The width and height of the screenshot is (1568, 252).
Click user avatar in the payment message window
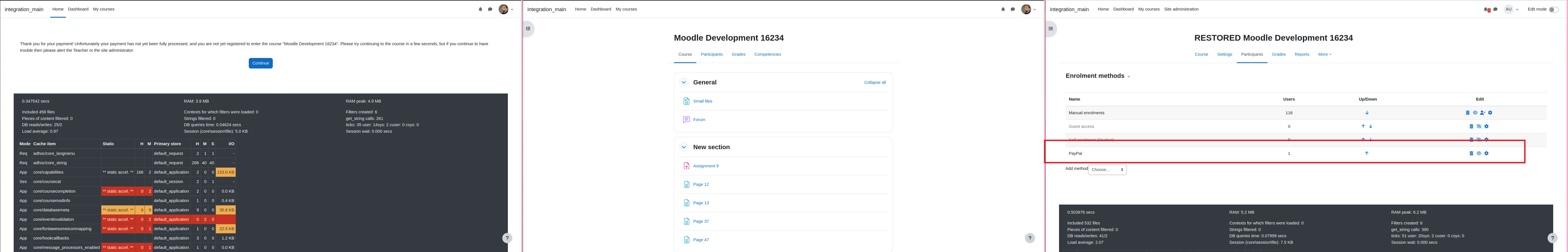[503, 9]
